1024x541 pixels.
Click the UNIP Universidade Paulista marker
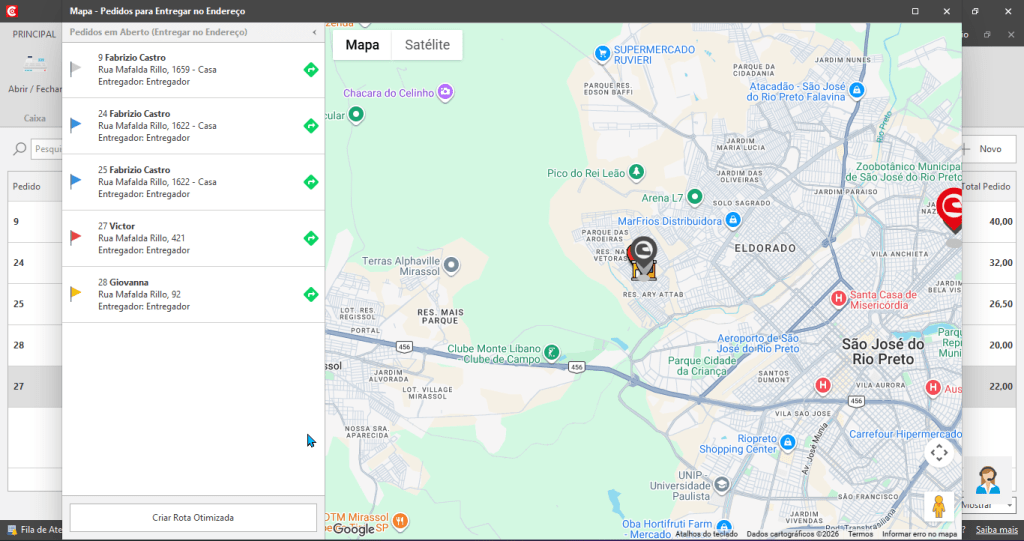coord(722,484)
